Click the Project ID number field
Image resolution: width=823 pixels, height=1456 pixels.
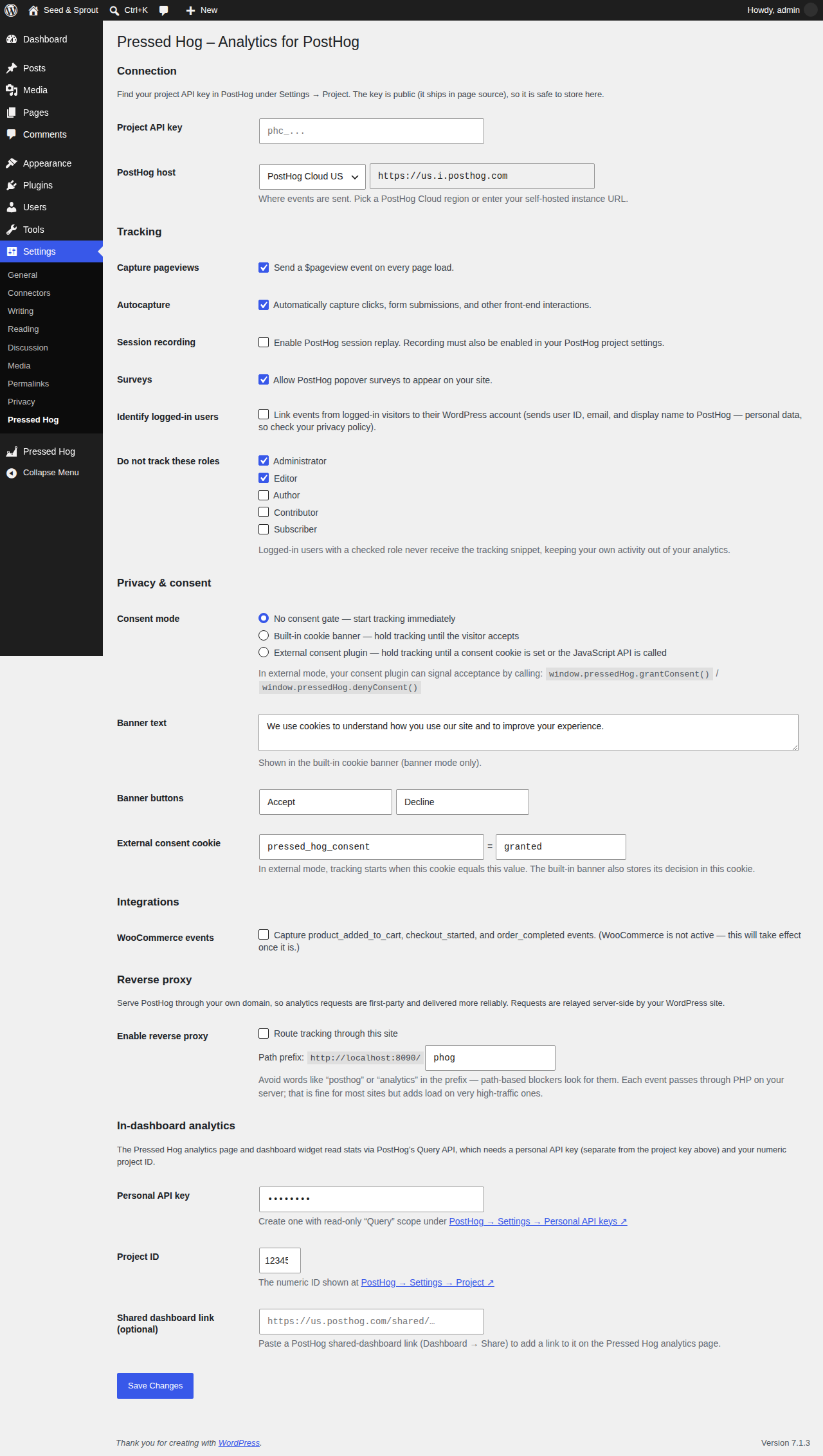tap(280, 1260)
